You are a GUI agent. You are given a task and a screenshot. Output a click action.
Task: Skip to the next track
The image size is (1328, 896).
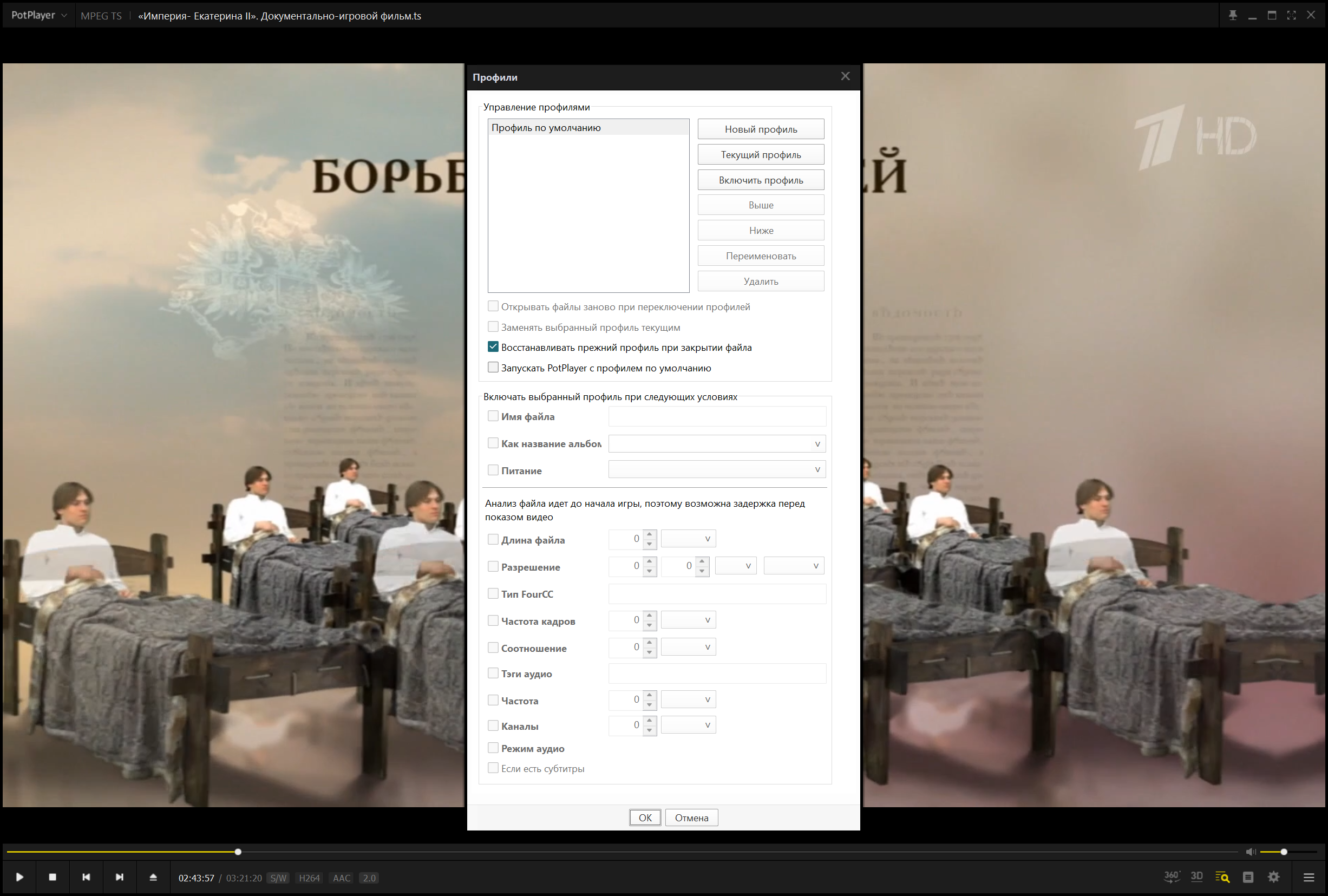(x=120, y=877)
